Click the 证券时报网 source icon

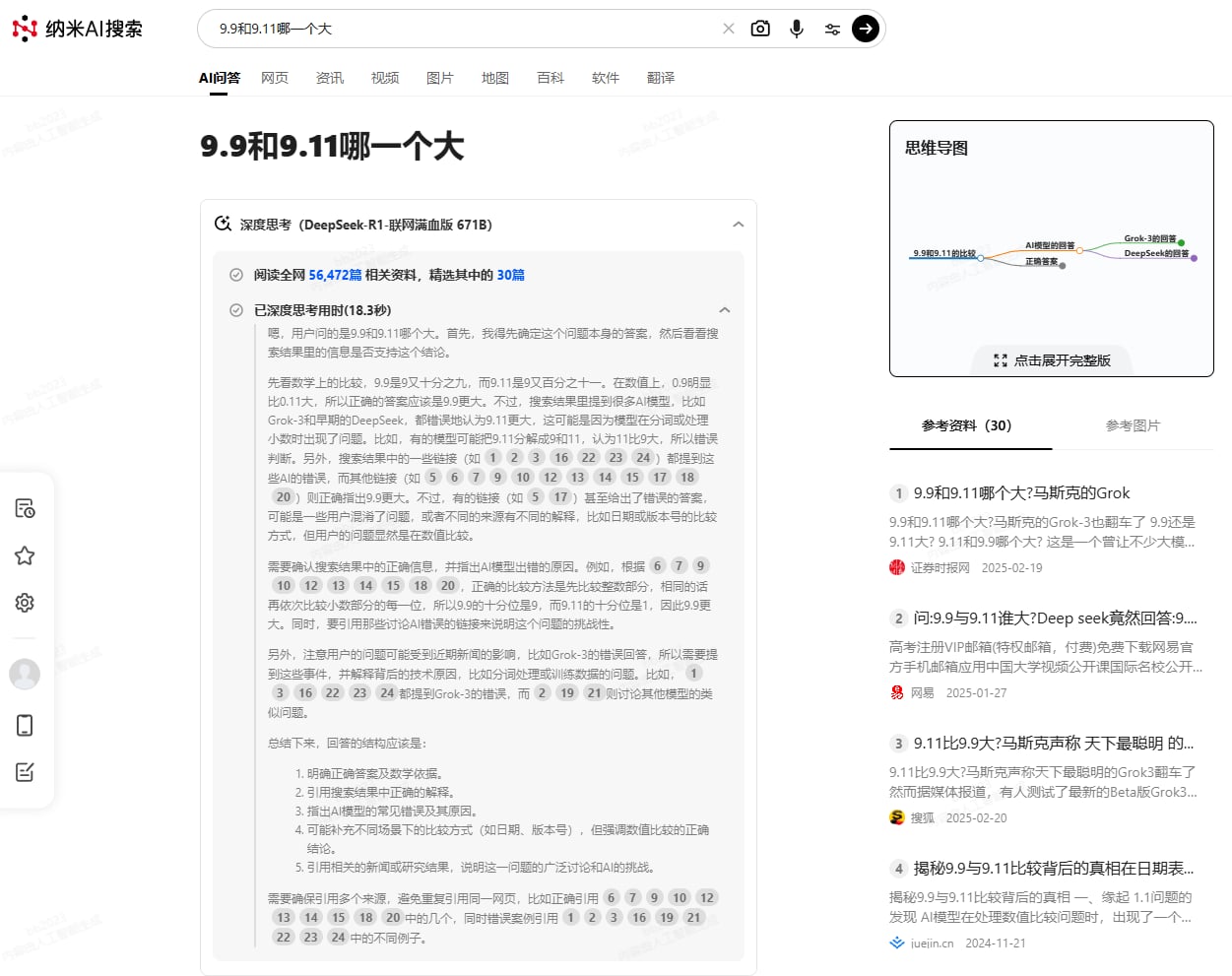[x=897, y=567]
